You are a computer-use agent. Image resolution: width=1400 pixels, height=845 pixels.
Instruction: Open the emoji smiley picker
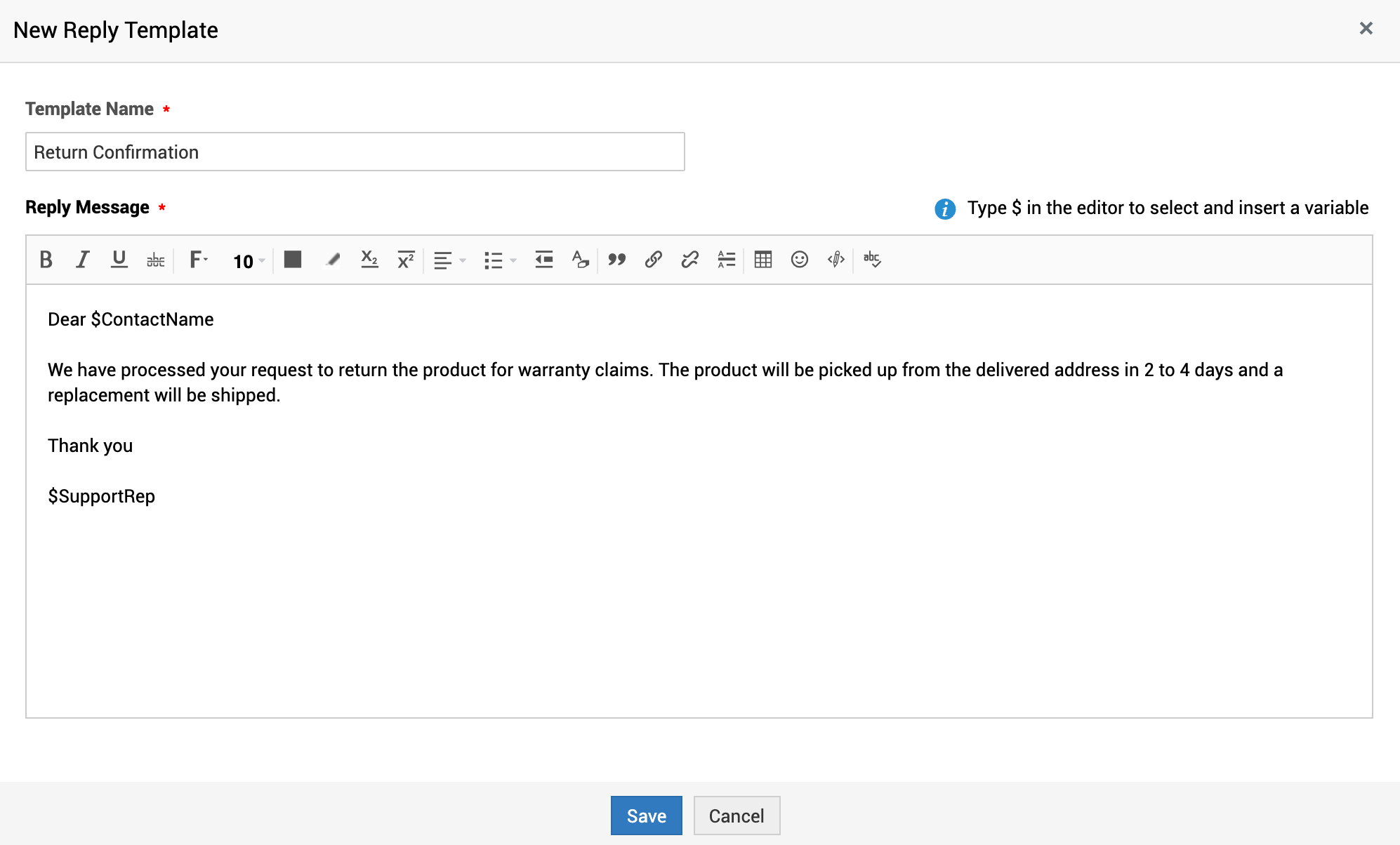(x=800, y=260)
